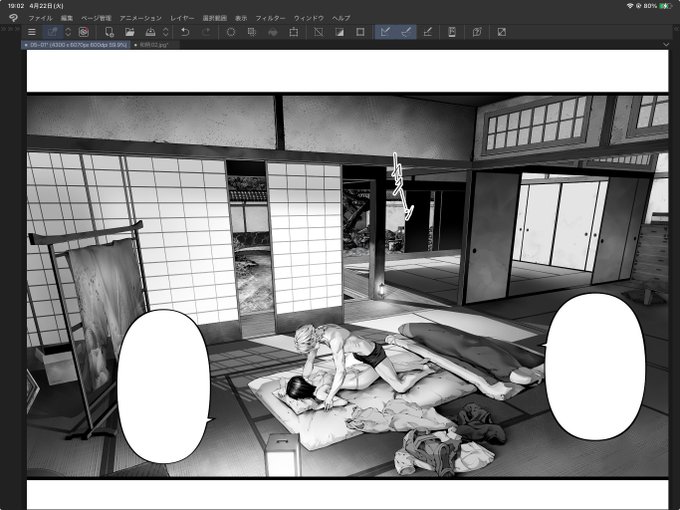
Task: Open the アニメーション menu
Action: (x=141, y=18)
